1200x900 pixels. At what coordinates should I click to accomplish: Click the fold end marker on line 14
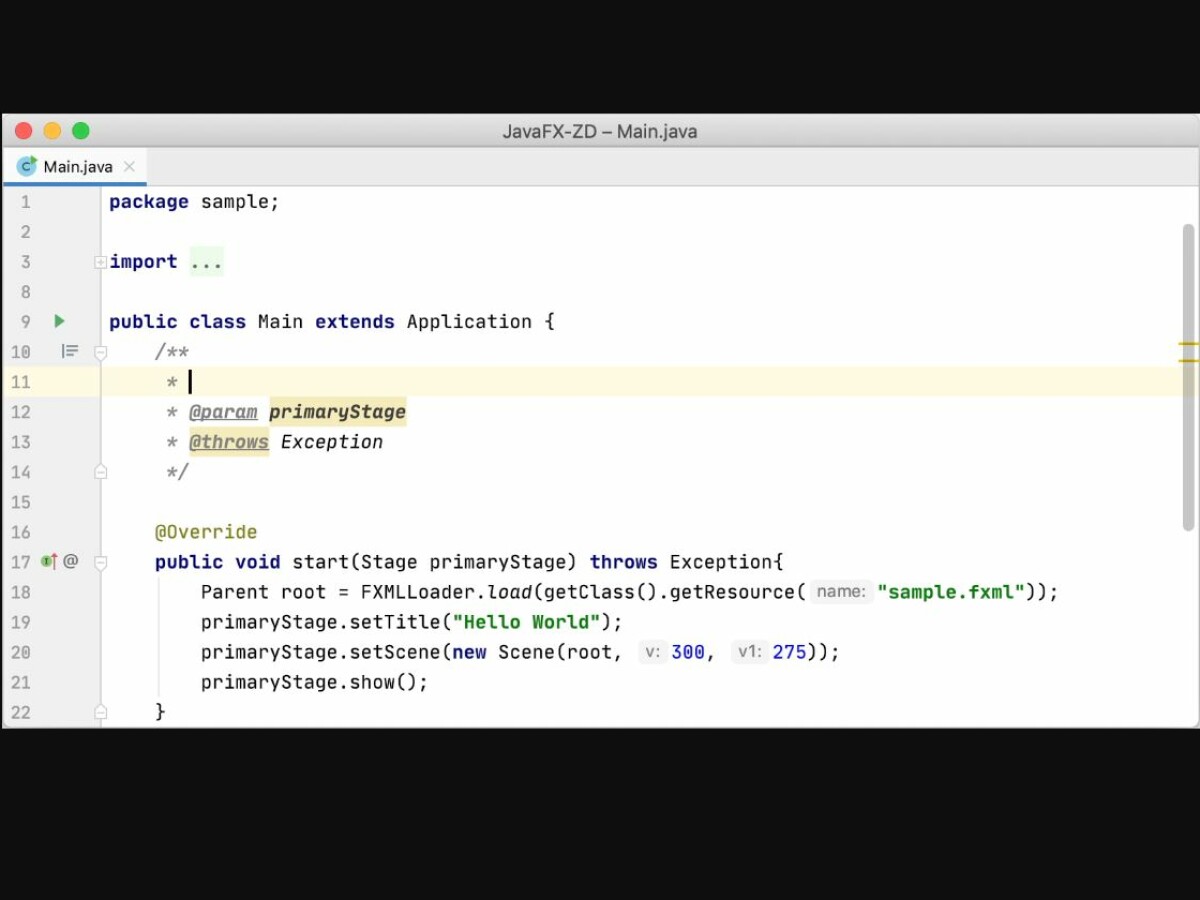pos(100,471)
